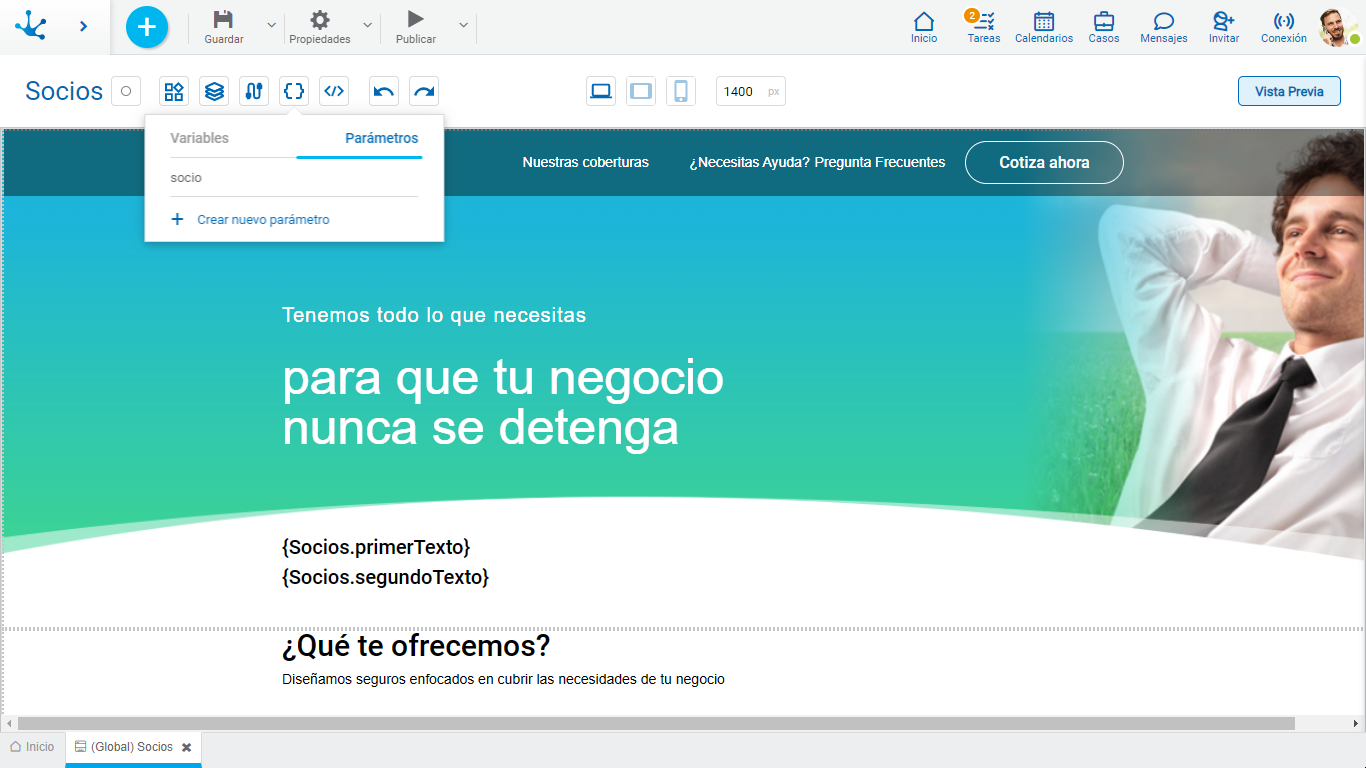Click the status circle next to Socios

click(126, 91)
